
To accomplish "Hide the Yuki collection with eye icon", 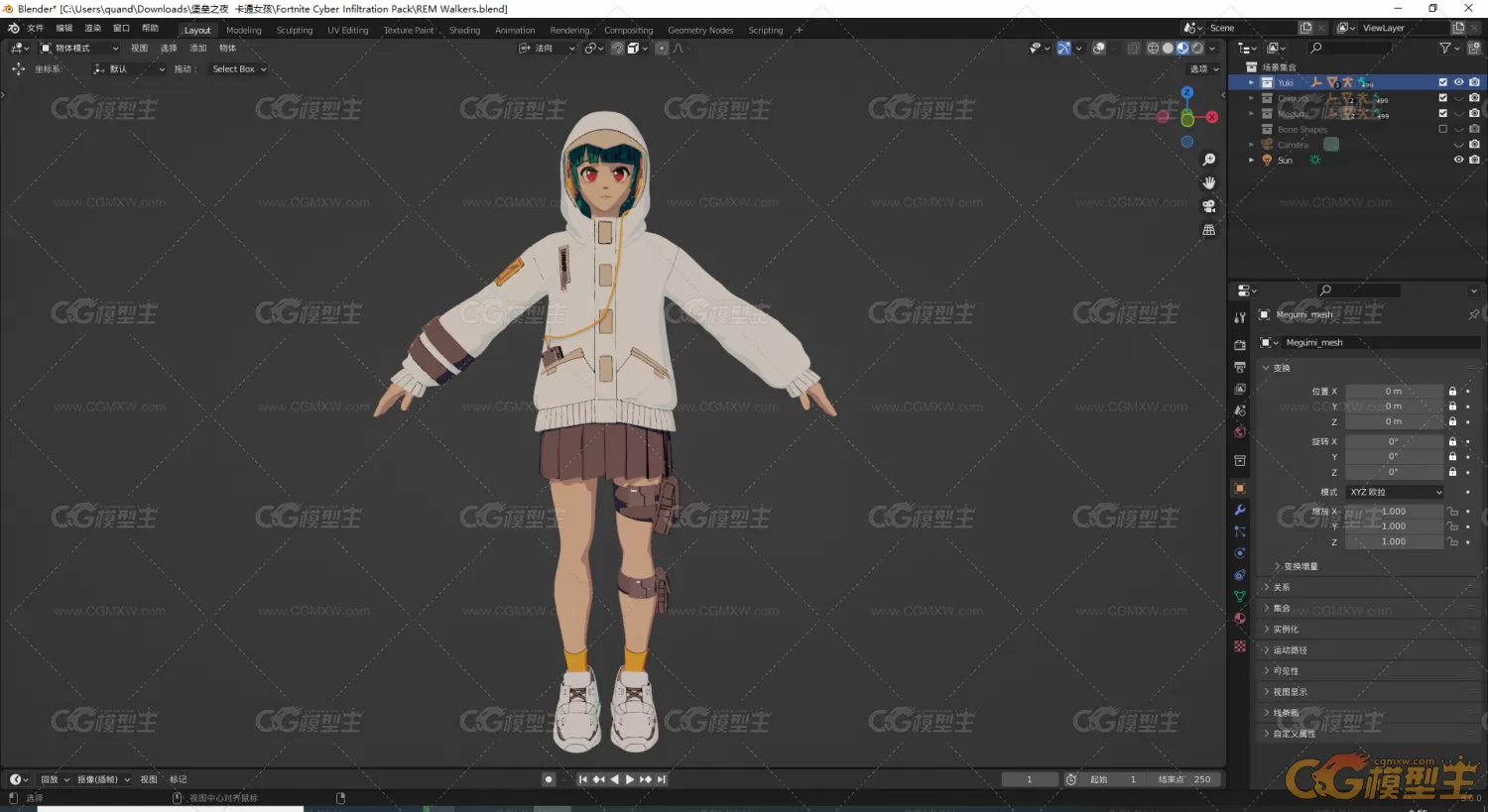I will [1458, 82].
